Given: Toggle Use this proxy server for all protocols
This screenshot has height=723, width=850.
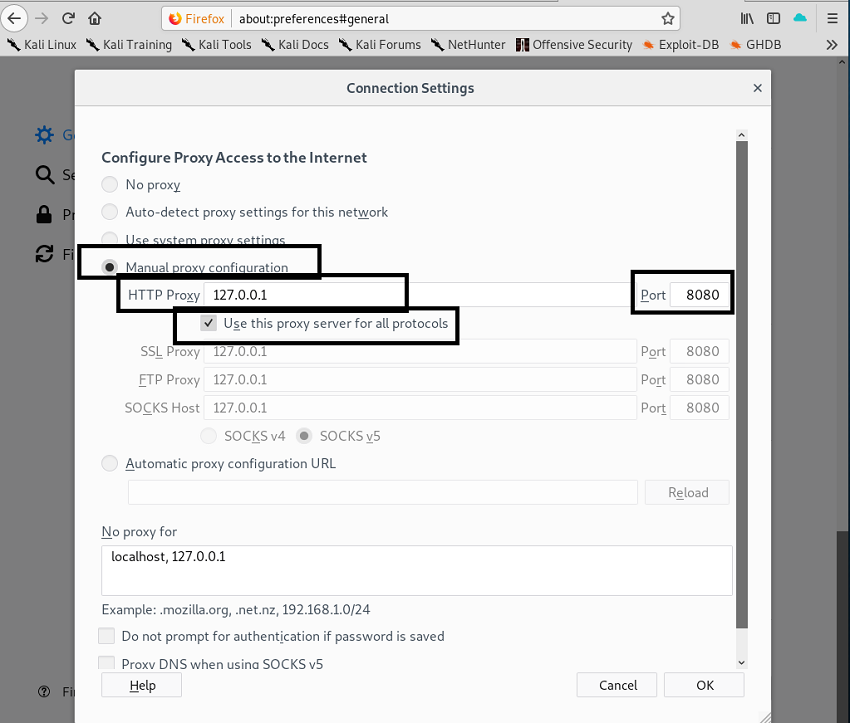Looking at the screenshot, I should point(209,323).
